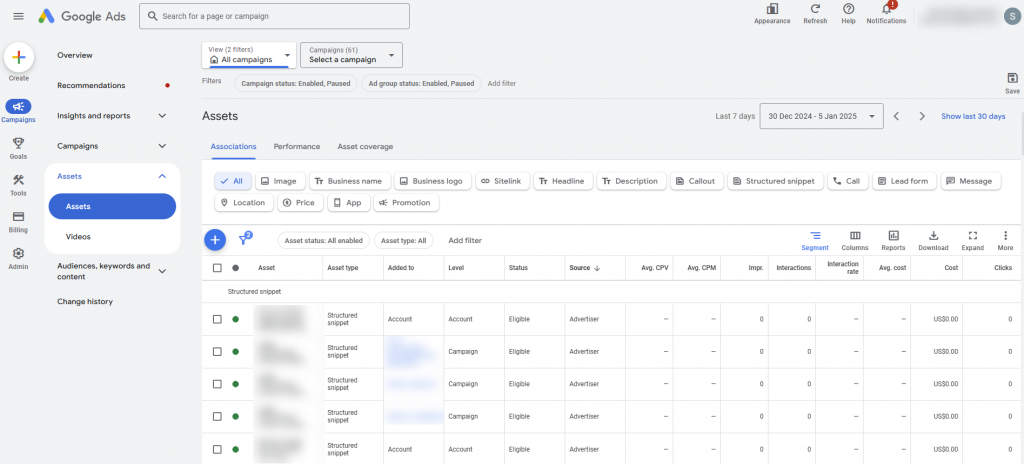The height and width of the screenshot is (464, 1024).
Task: Open the date range dropdown
Action: 821,116
